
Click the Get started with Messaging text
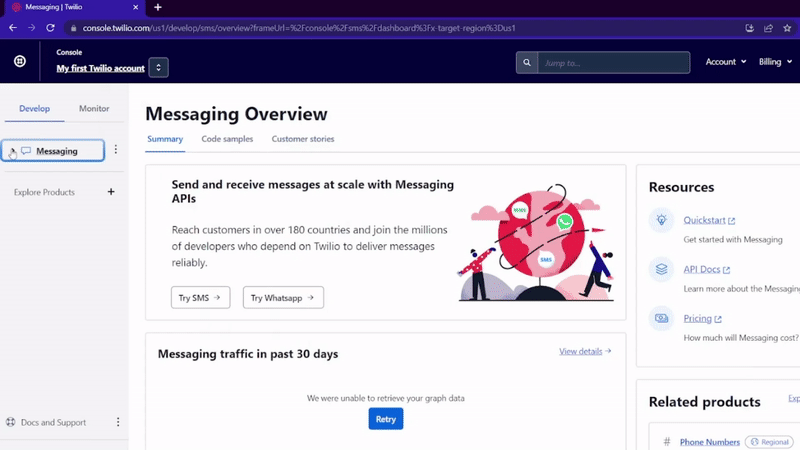(x=733, y=239)
